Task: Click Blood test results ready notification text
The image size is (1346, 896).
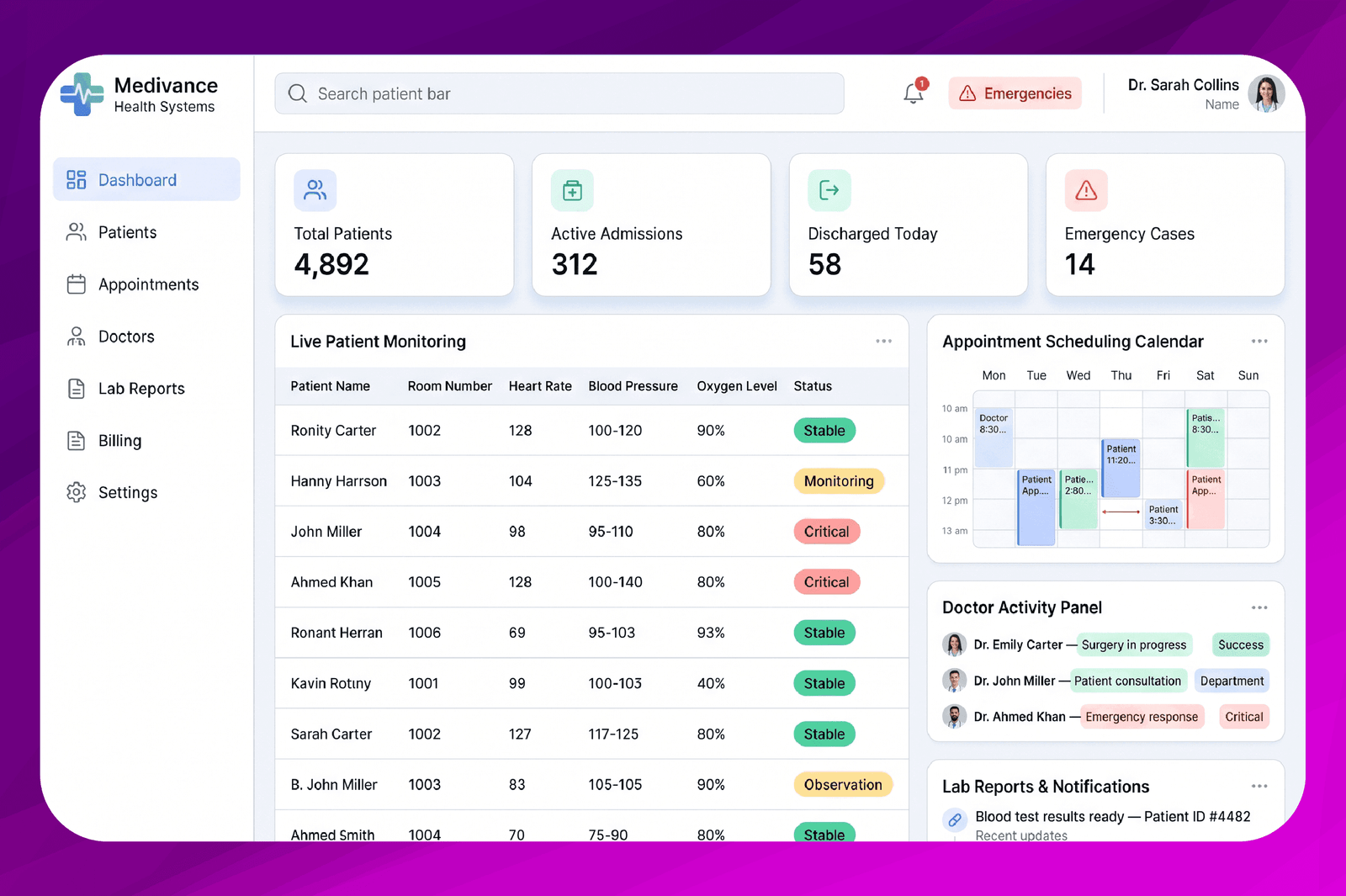Action: click(x=1113, y=816)
